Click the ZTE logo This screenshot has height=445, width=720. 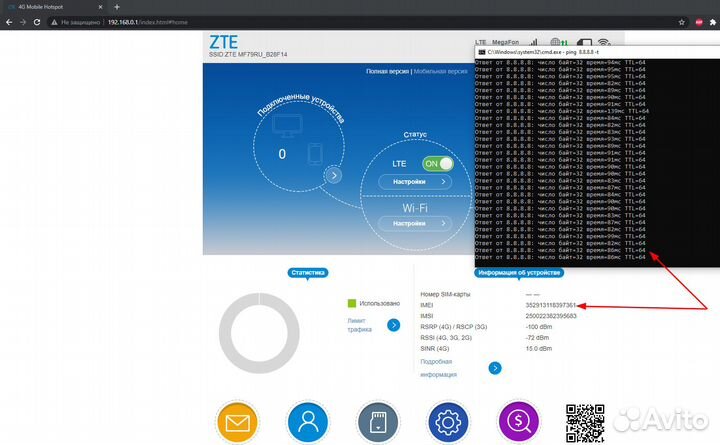click(224, 42)
